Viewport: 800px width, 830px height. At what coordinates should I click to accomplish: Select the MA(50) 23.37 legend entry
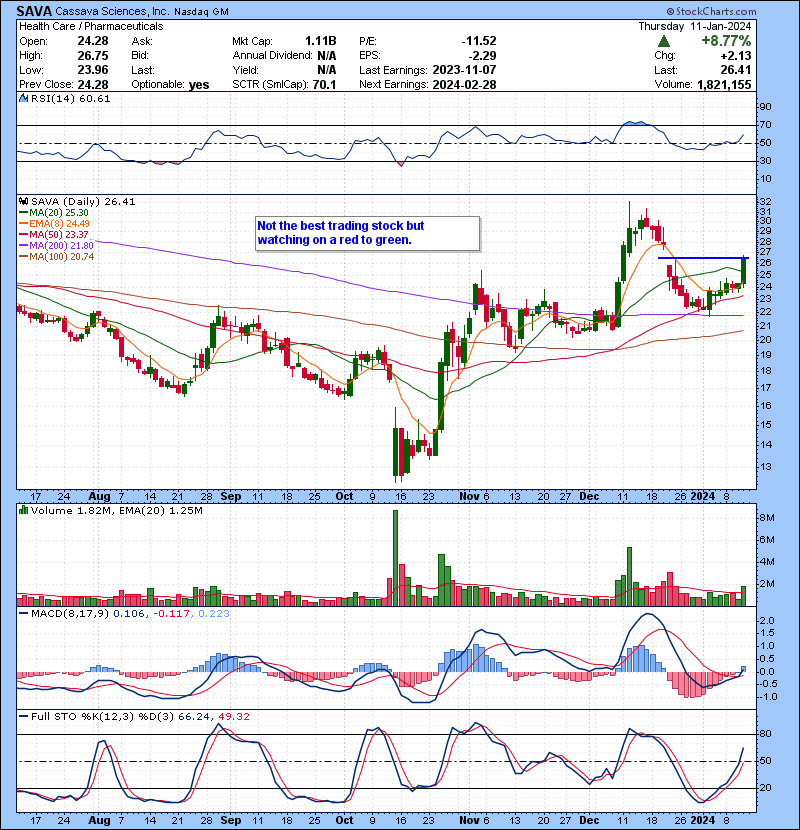(54, 234)
